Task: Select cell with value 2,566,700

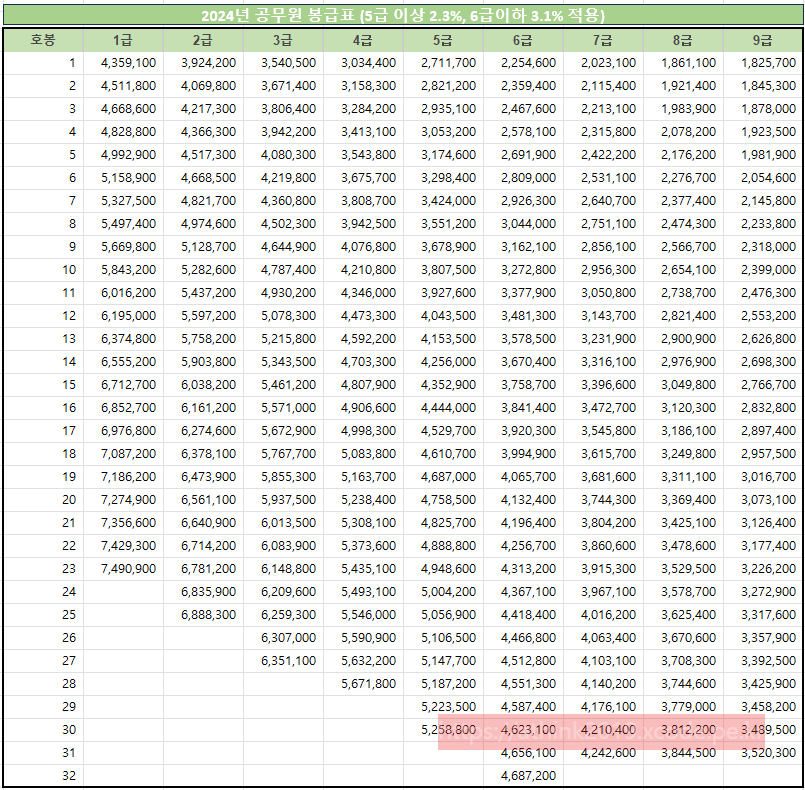Action: point(683,247)
